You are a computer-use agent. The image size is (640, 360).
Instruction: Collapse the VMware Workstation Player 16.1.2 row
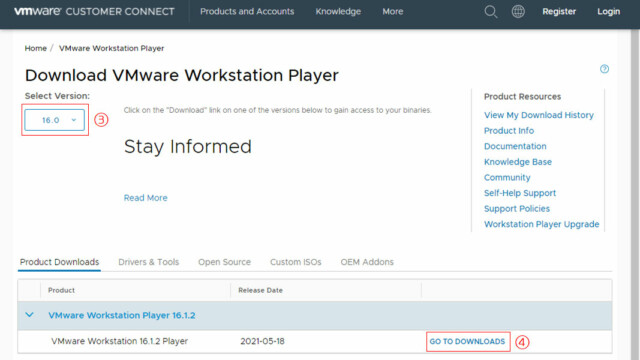tap(29, 315)
